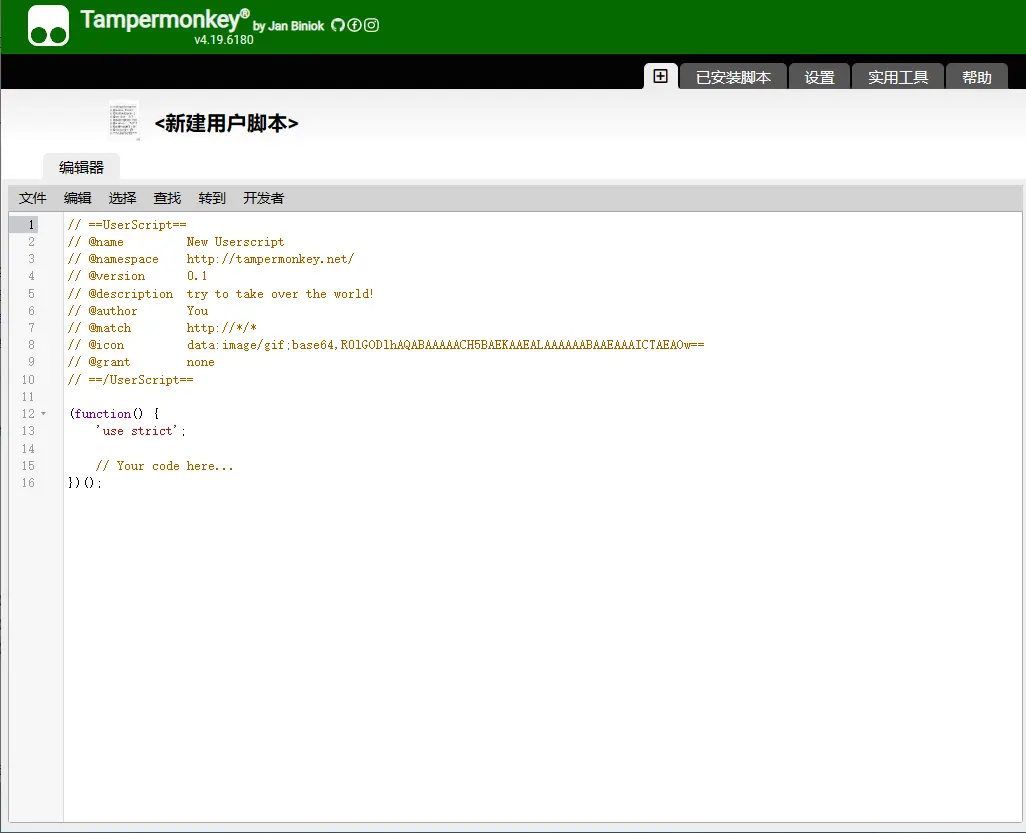The image size is (1026, 833).
Task: Open the 实用工具 tab
Action: [898, 77]
